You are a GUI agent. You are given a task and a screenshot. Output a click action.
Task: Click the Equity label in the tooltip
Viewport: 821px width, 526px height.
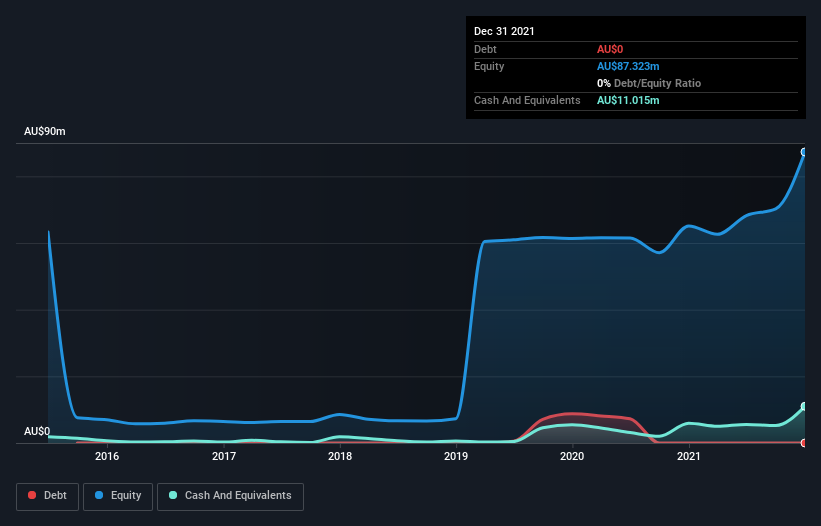click(489, 66)
